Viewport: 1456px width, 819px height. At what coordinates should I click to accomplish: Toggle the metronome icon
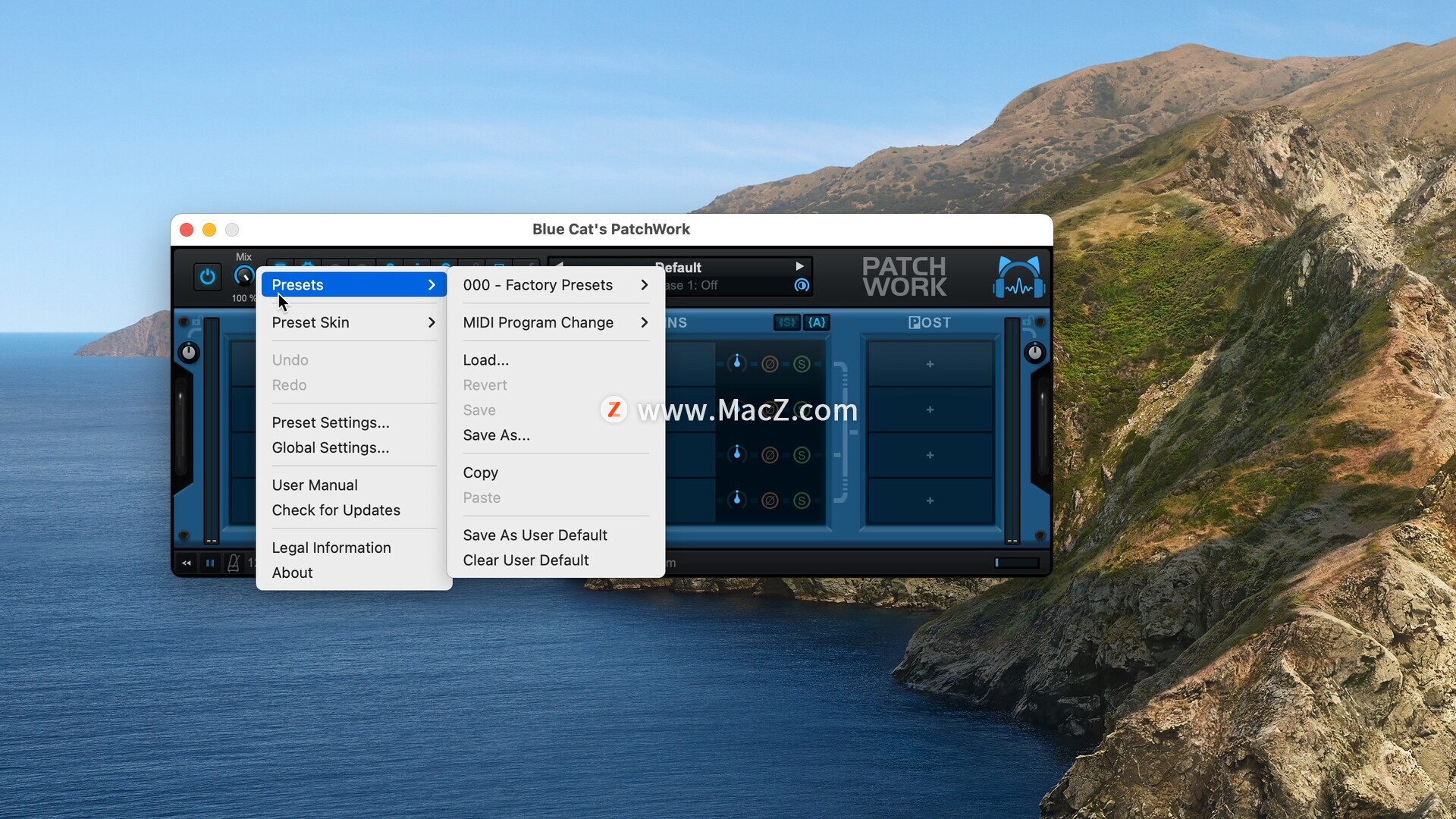tap(234, 563)
